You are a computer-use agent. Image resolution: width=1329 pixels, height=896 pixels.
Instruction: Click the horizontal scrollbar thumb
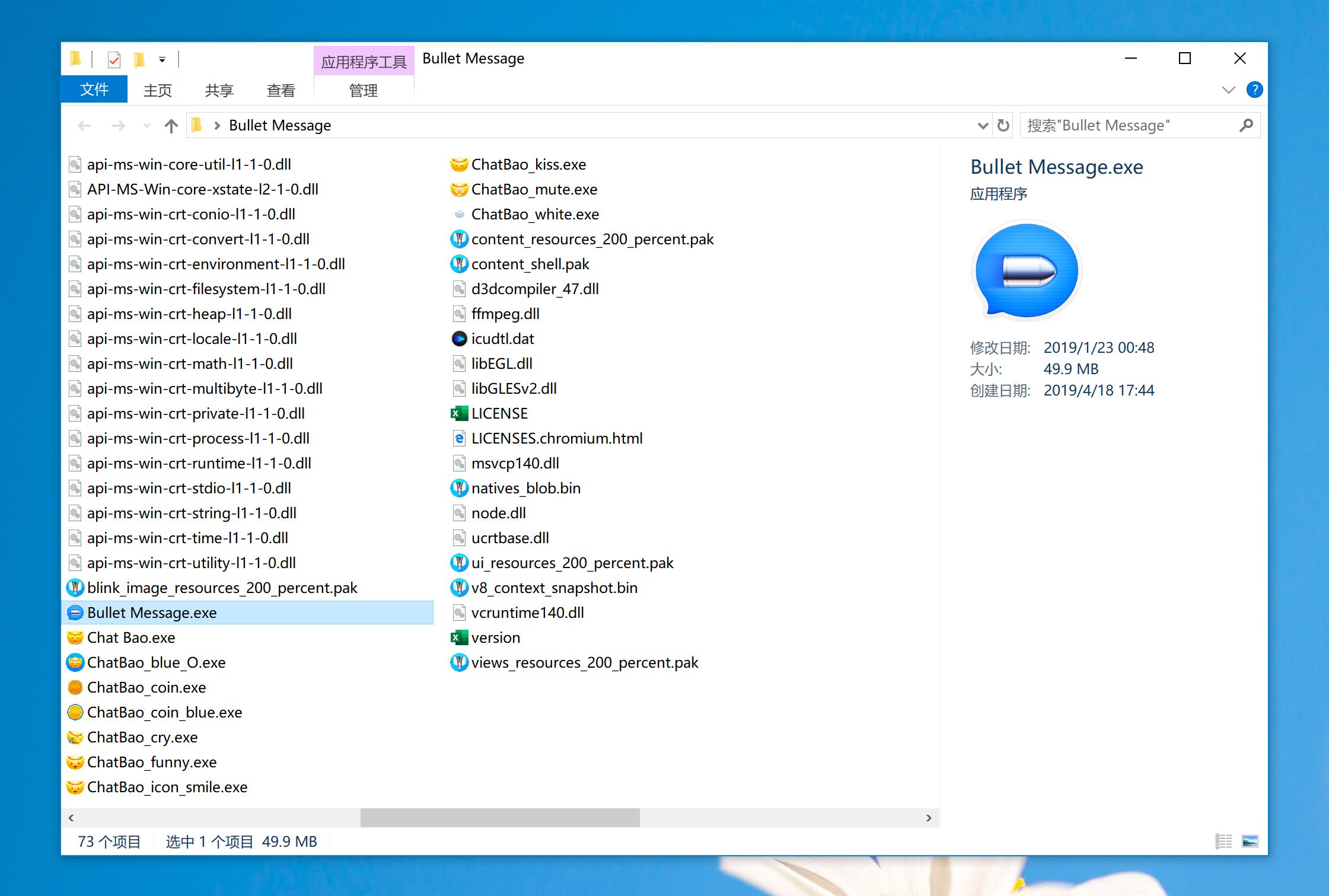[500, 818]
